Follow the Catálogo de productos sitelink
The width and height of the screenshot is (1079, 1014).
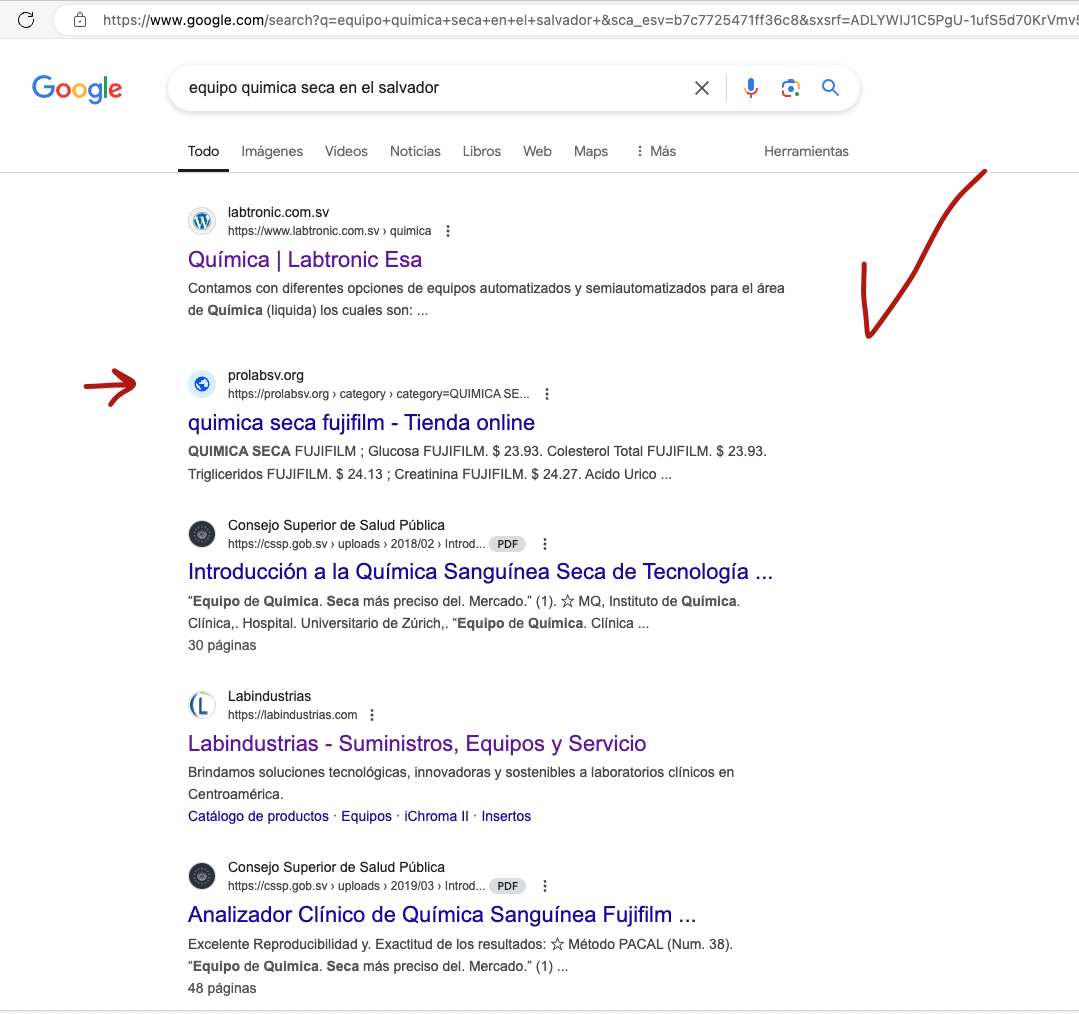point(258,817)
